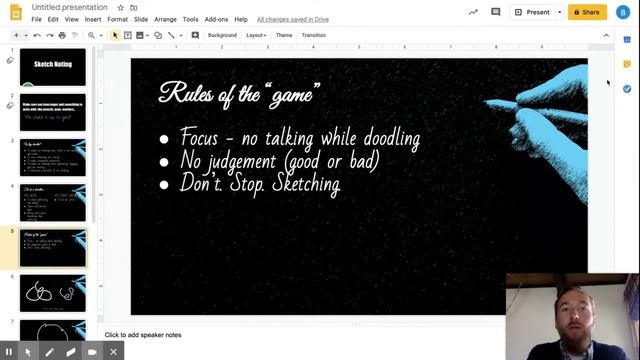Open Keep notes side panel icon
The height and width of the screenshot is (360, 640).
[627, 64]
